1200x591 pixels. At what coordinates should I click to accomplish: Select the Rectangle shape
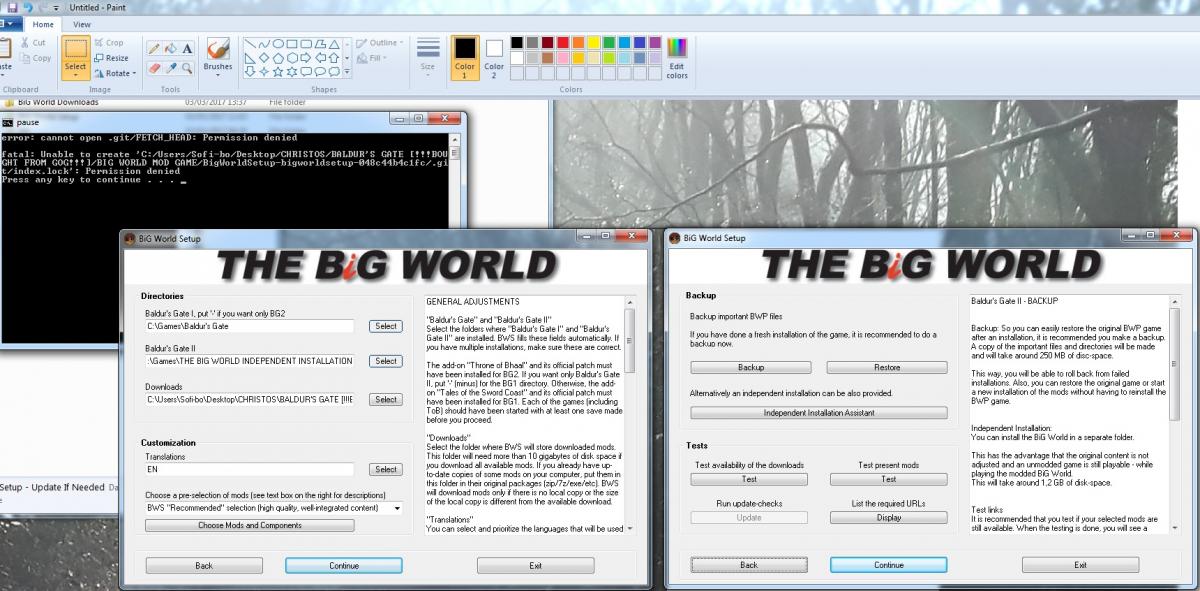292,44
